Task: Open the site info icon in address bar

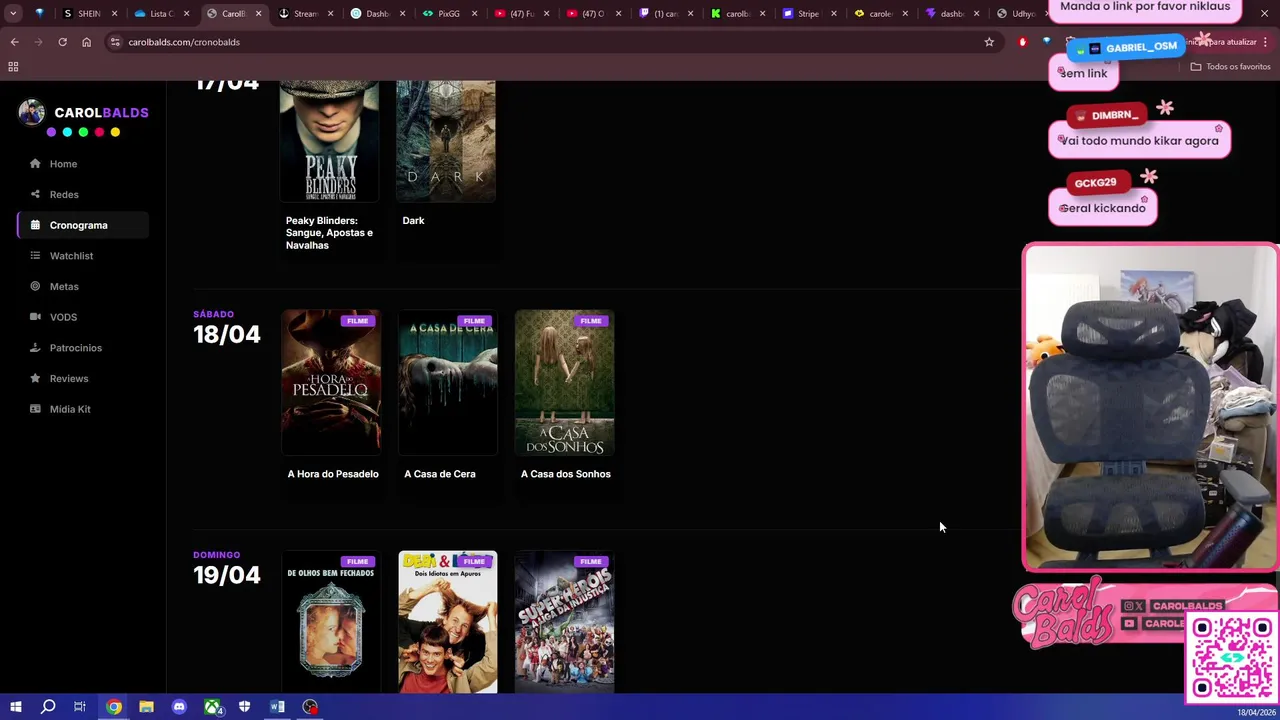Action: pyautogui.click(x=115, y=42)
